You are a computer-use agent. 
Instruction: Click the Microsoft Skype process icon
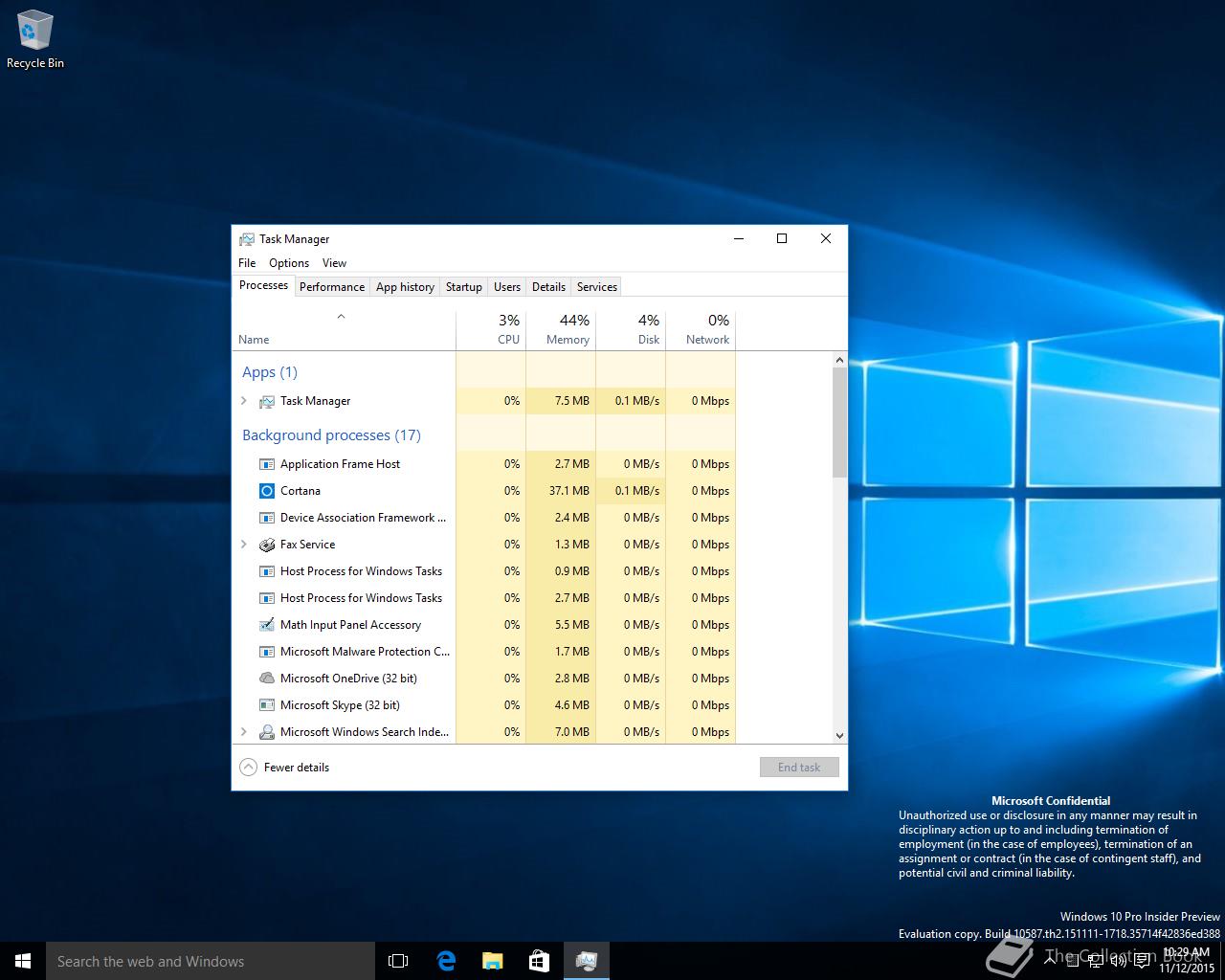pyautogui.click(x=267, y=705)
